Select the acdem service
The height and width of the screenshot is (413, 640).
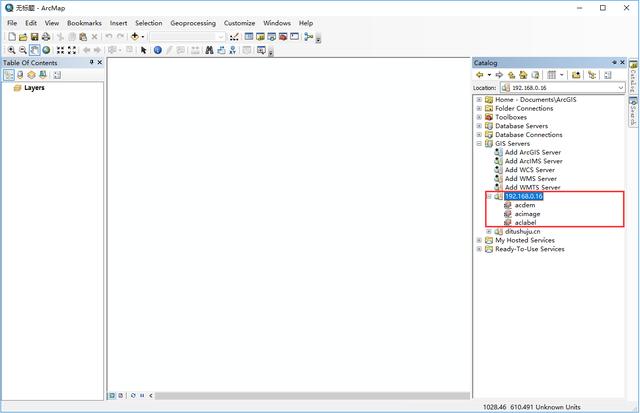524,205
